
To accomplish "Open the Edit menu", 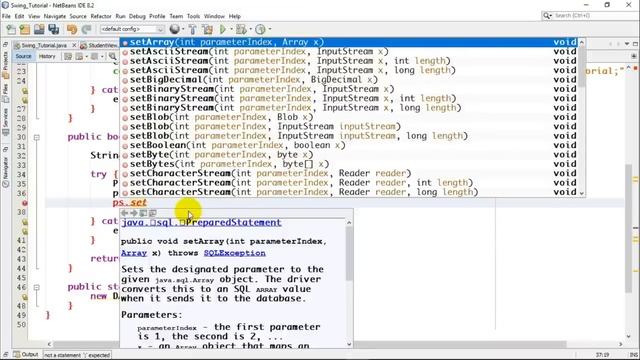I will (19, 16).
